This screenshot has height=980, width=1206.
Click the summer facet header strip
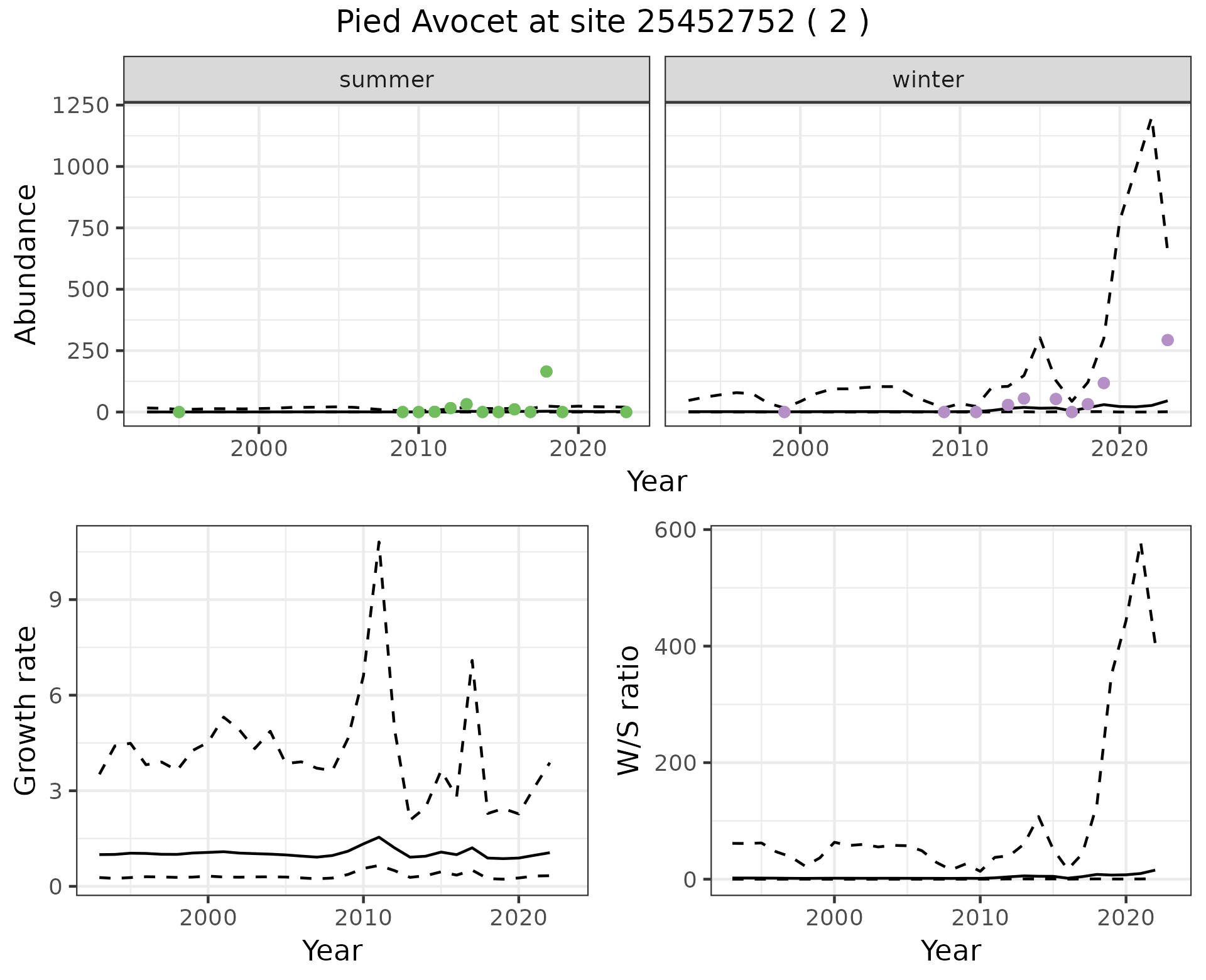[x=386, y=80]
